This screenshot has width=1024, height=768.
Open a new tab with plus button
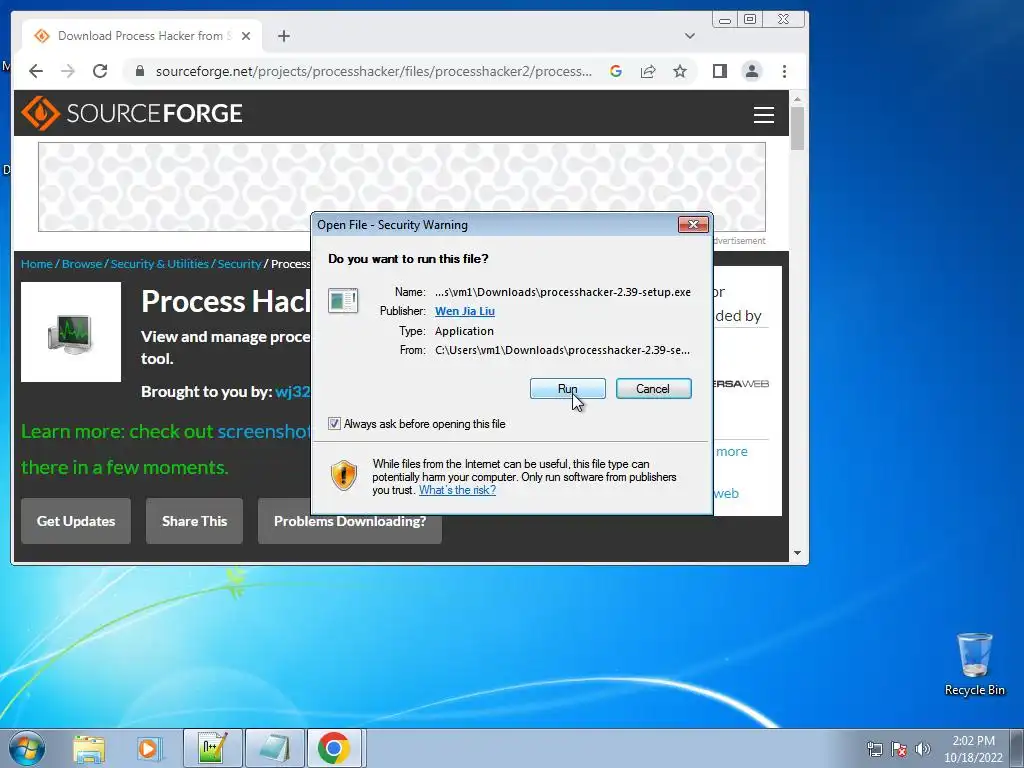tap(283, 36)
